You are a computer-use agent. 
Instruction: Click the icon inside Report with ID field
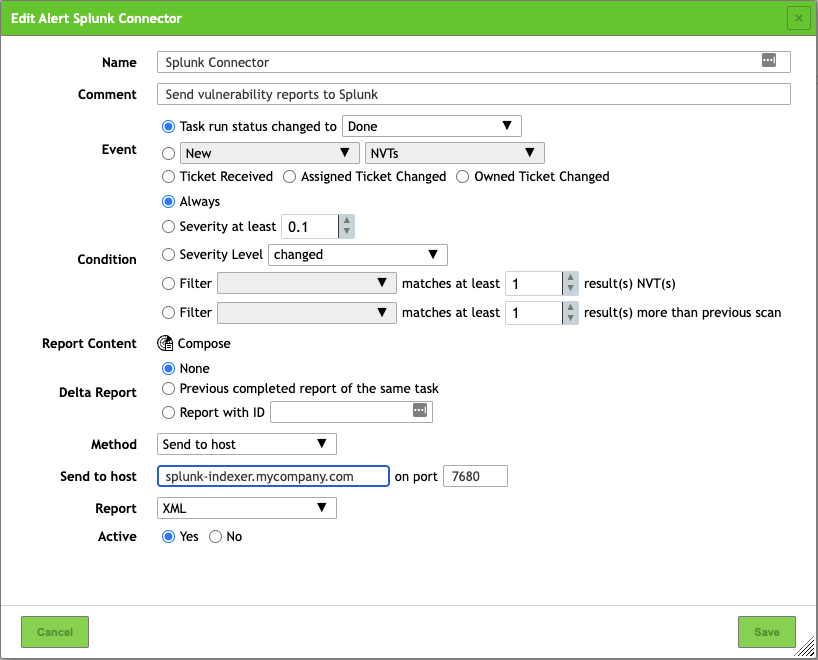420,410
